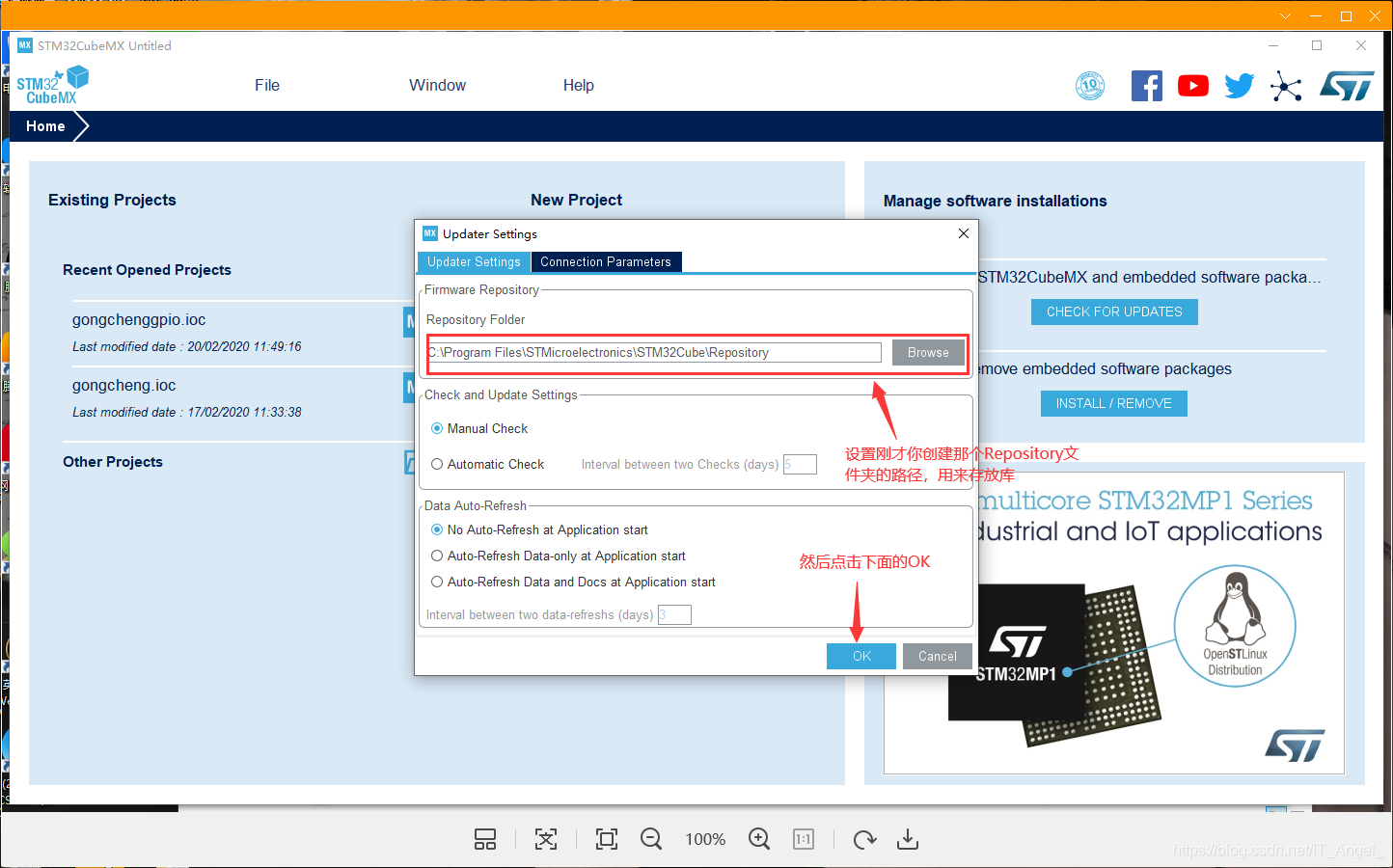Image resolution: width=1393 pixels, height=868 pixels.
Task: Select Automatic Check radio button
Action: [x=437, y=464]
